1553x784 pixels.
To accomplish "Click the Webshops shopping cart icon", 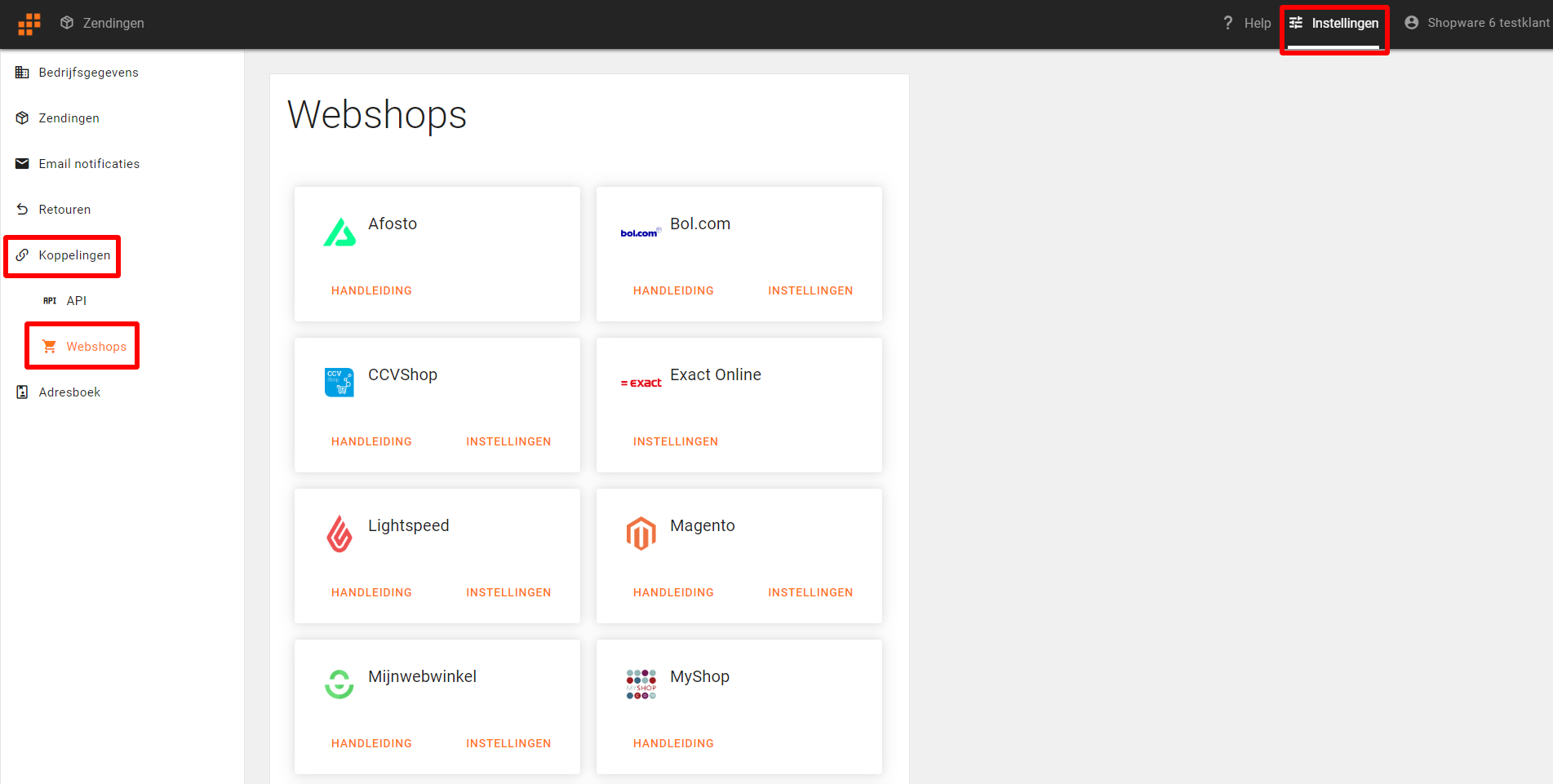I will [50, 347].
